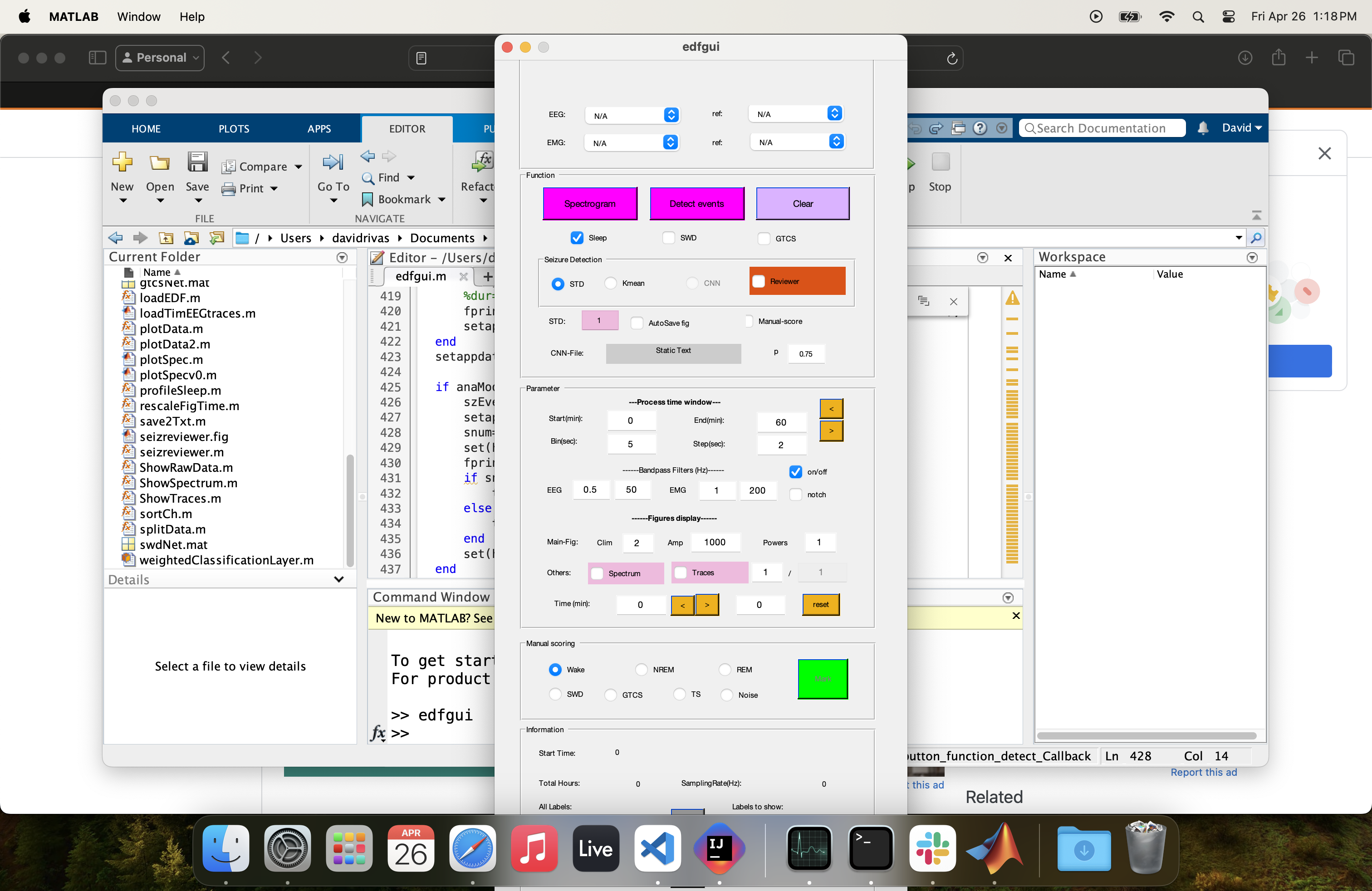1372x891 pixels.
Task: Open Visual Studio Code in the Dock
Action: coord(658,848)
